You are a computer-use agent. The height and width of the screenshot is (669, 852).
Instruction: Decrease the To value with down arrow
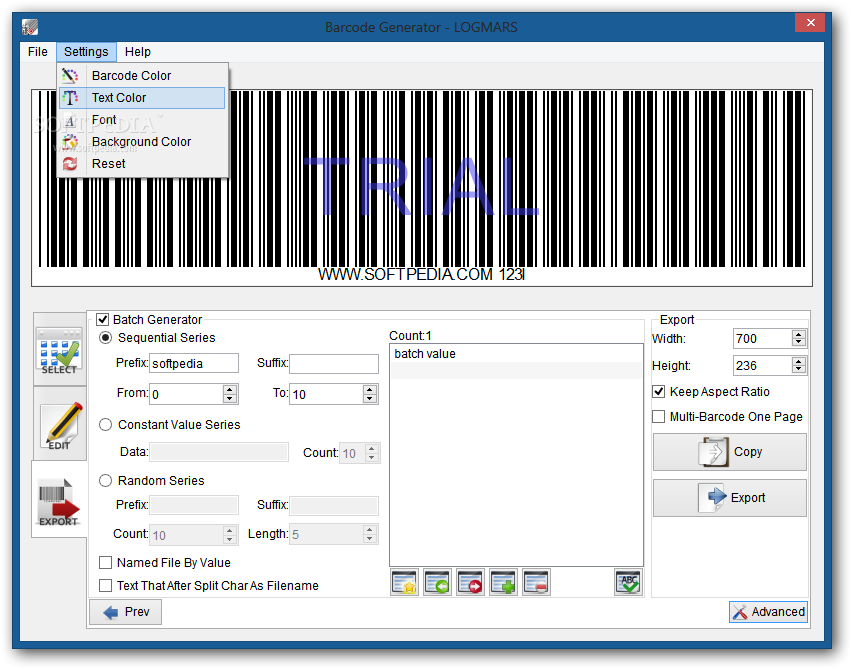click(x=370, y=399)
